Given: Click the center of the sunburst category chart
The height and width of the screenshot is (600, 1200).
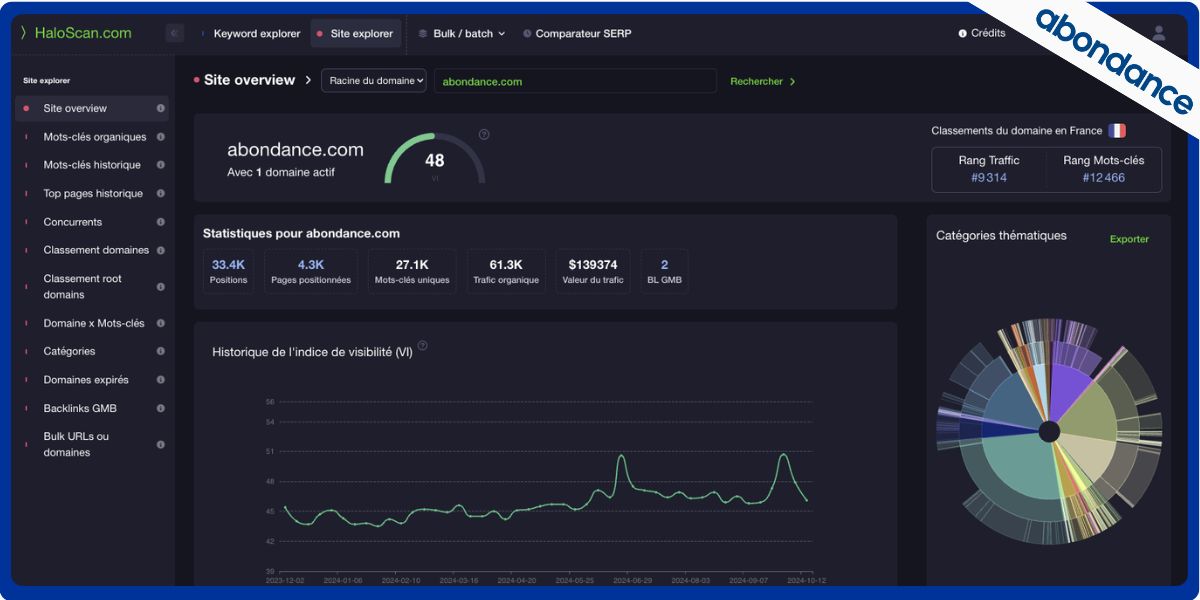Looking at the screenshot, I should coord(1049,432).
